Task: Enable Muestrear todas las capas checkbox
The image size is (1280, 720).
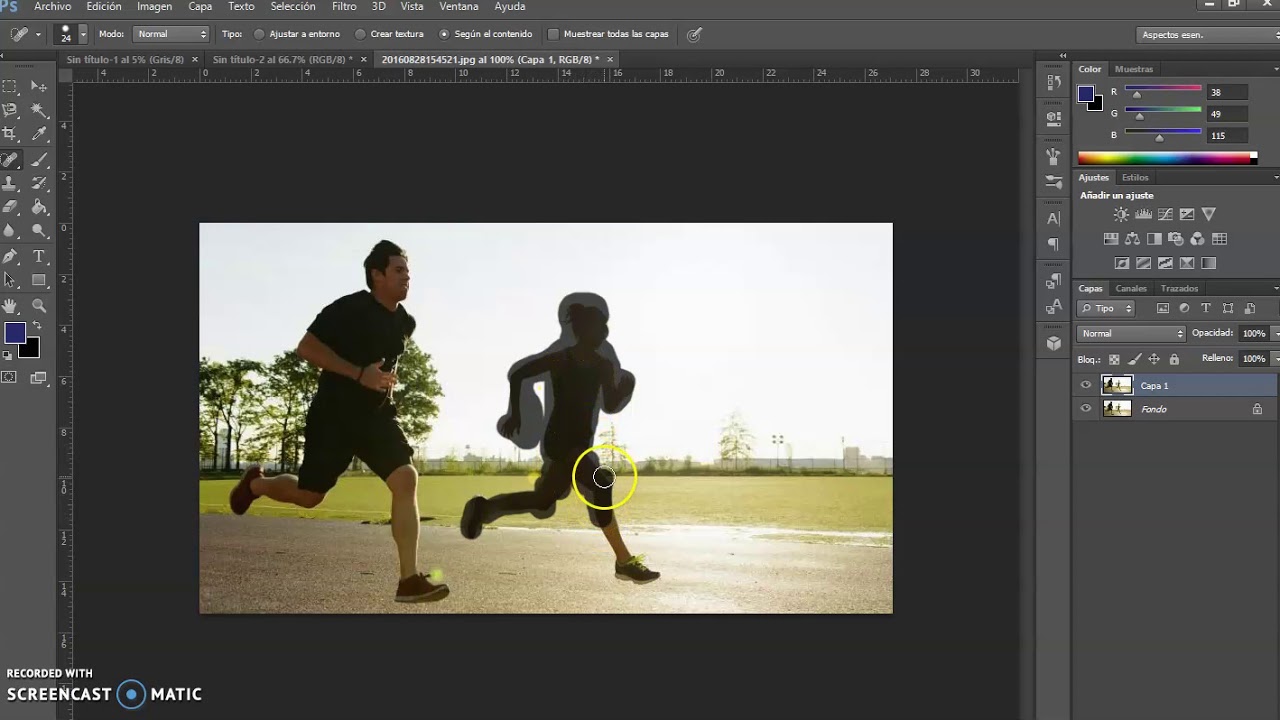Action: (553, 34)
